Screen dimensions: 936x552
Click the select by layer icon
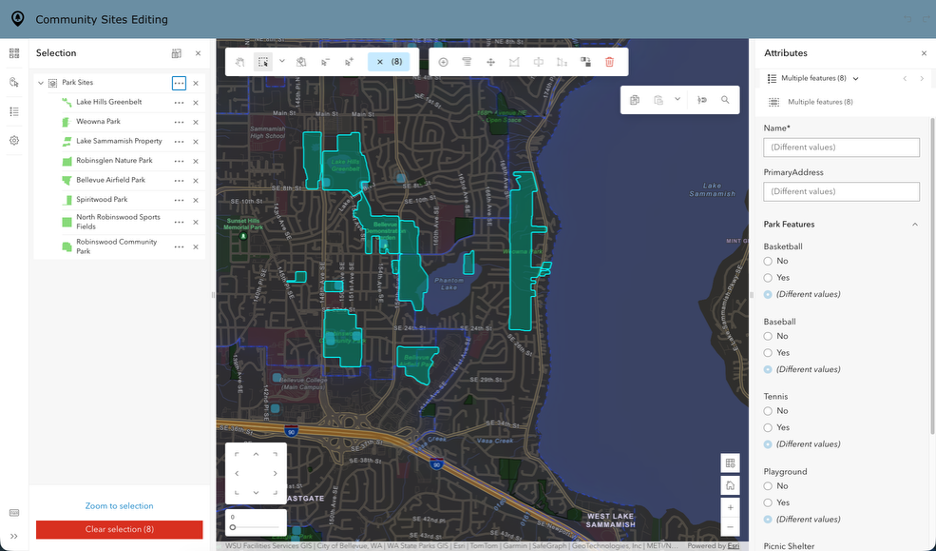pyautogui.click(x=301, y=62)
